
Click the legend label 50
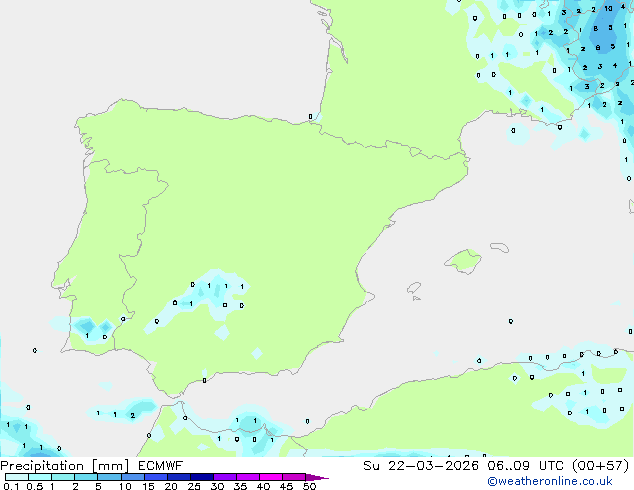pyautogui.click(x=310, y=486)
